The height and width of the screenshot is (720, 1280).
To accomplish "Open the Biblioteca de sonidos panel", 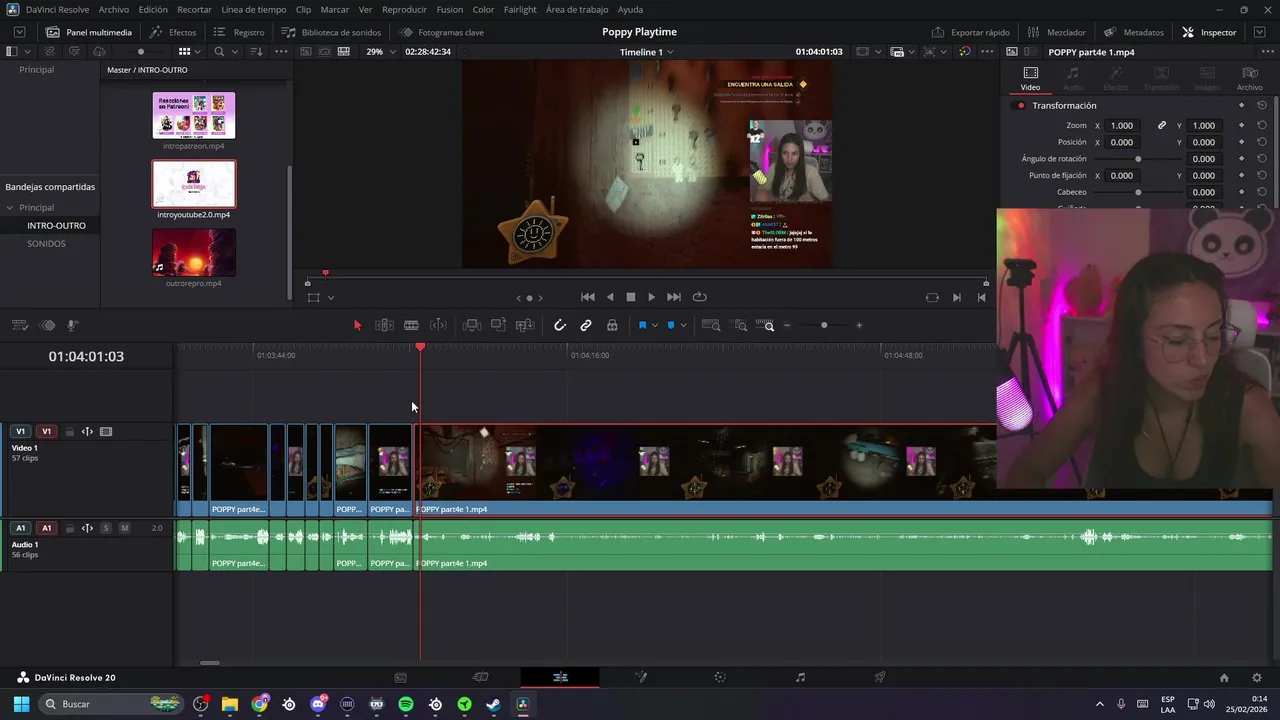I will click(331, 32).
